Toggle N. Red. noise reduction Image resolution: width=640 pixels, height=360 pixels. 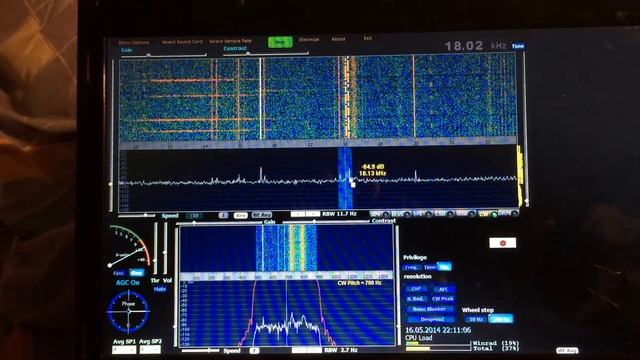point(416,299)
